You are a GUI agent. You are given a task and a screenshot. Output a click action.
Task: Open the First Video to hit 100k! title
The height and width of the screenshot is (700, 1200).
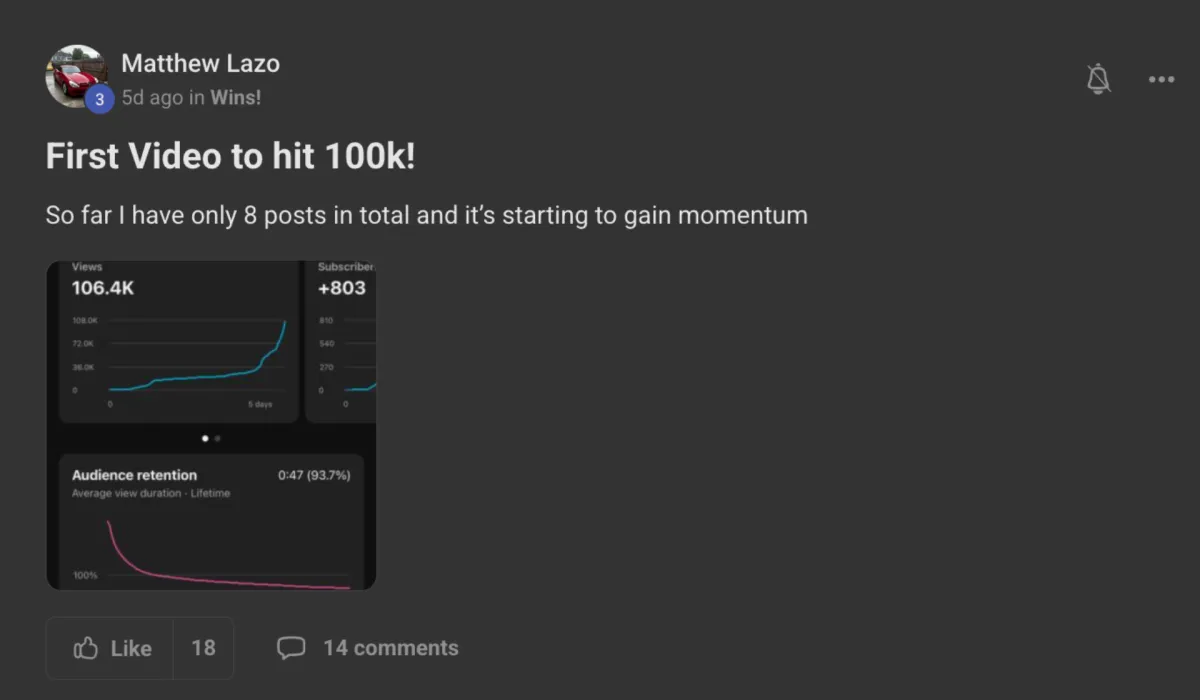tap(230, 156)
